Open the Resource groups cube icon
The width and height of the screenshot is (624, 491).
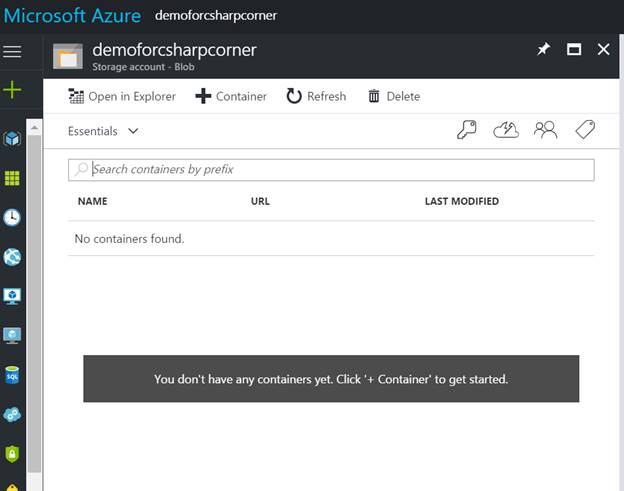tap(12, 139)
